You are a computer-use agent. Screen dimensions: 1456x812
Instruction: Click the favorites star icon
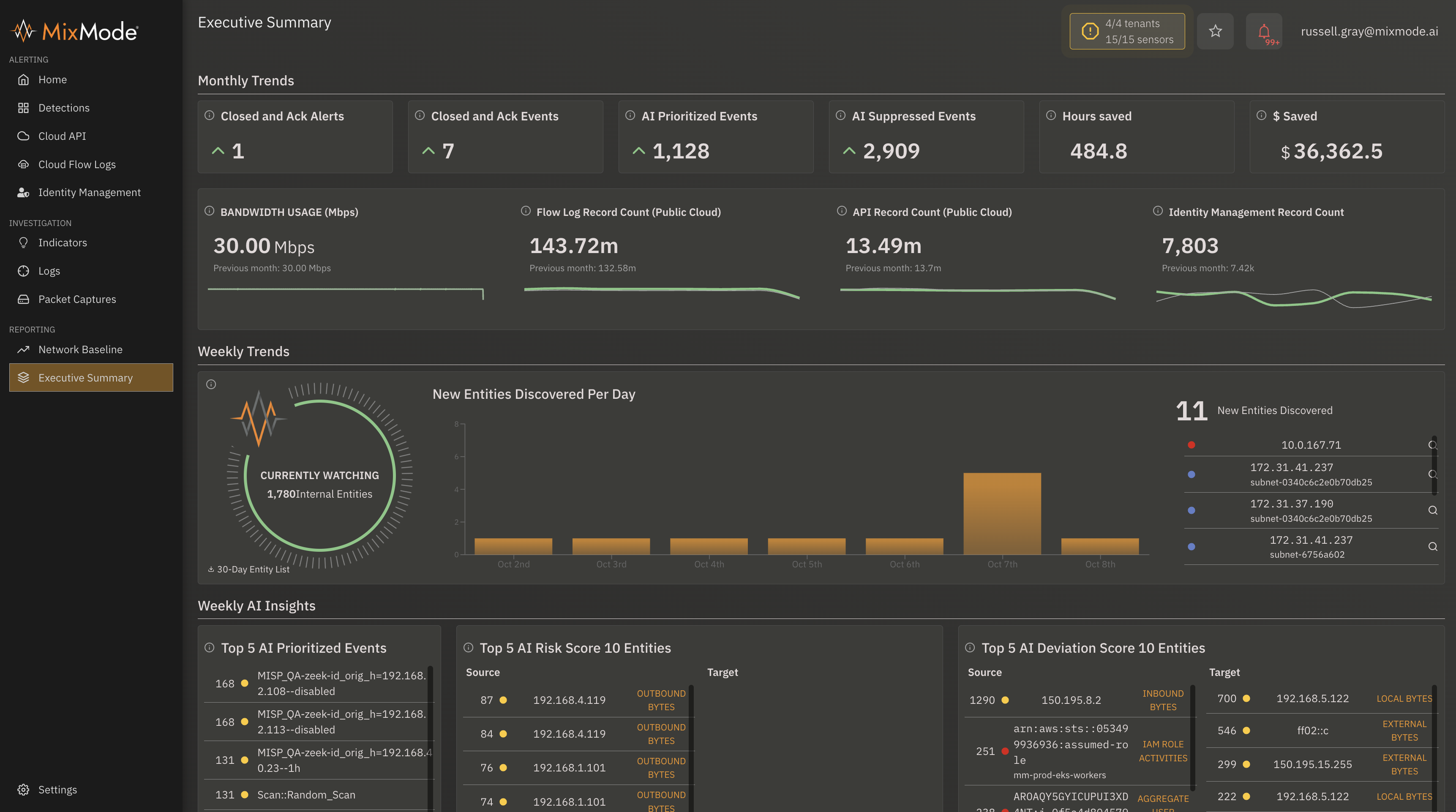(1215, 31)
